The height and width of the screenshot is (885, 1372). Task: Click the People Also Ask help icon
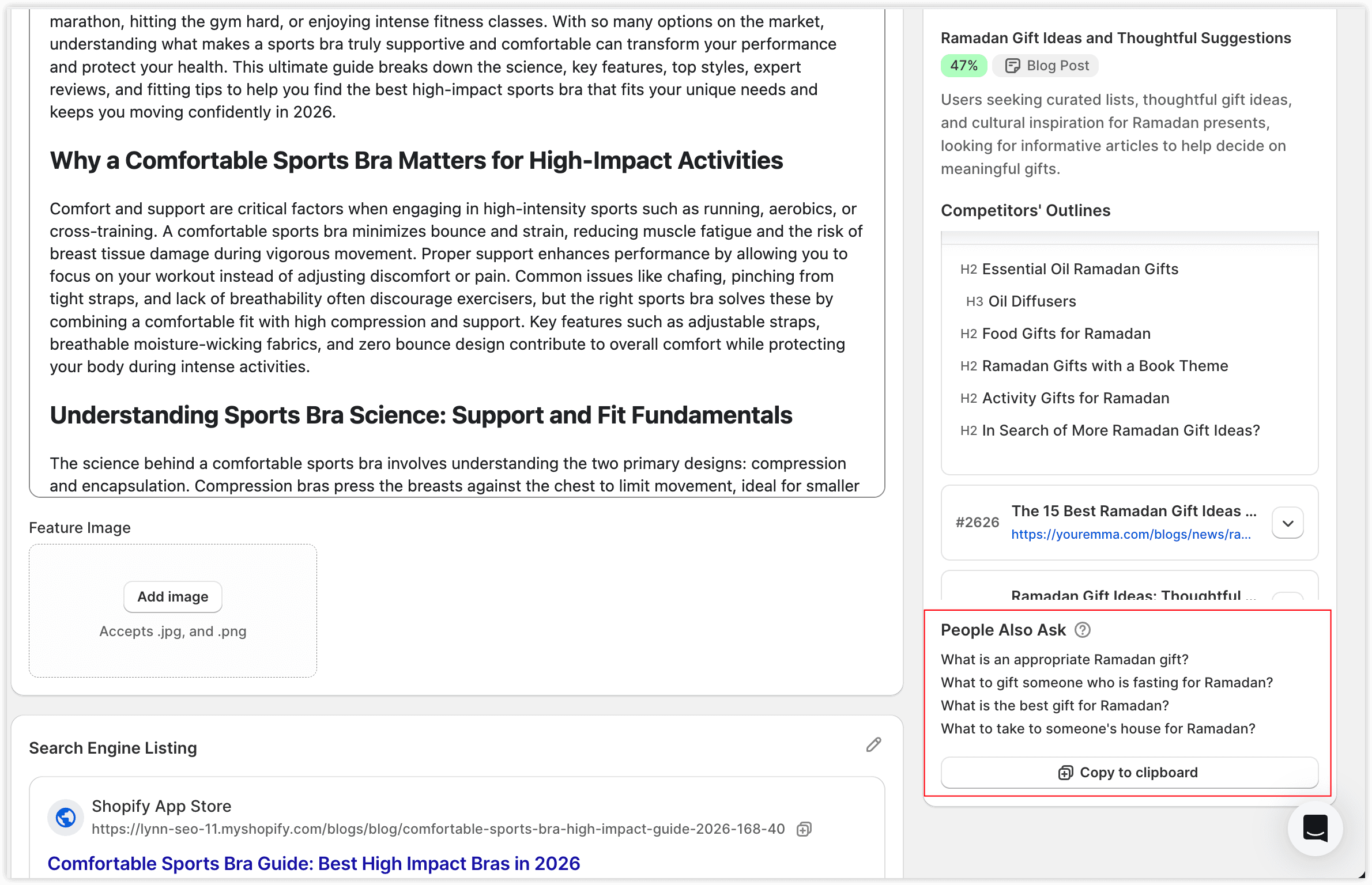click(1083, 630)
